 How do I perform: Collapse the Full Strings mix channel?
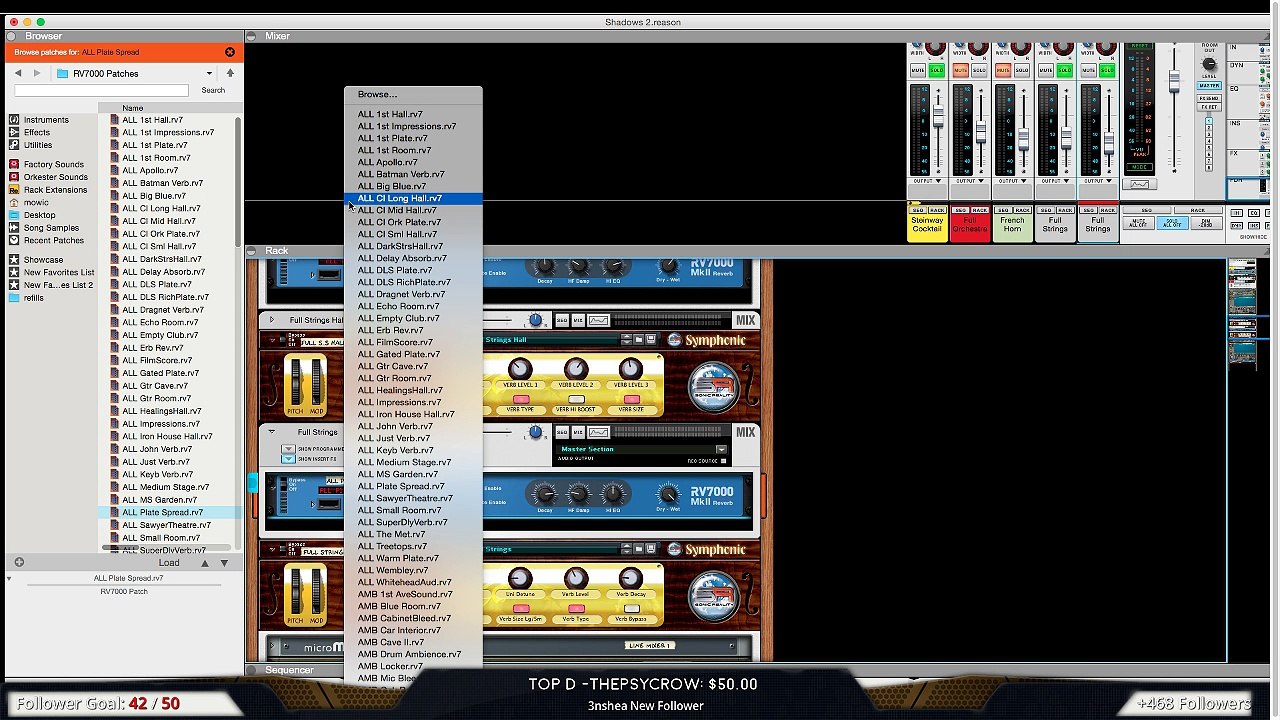(x=271, y=432)
